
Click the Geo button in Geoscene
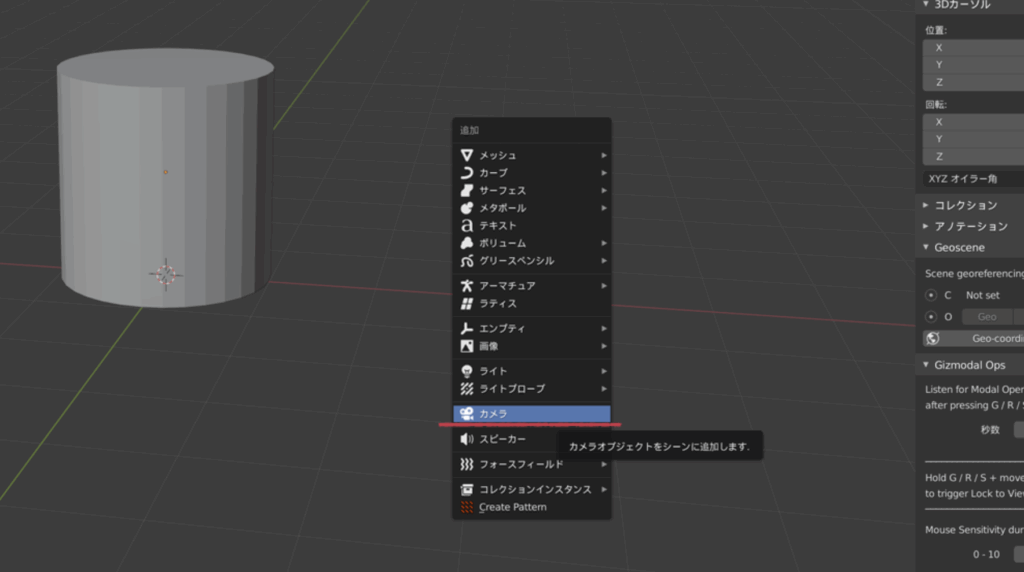[986, 317]
